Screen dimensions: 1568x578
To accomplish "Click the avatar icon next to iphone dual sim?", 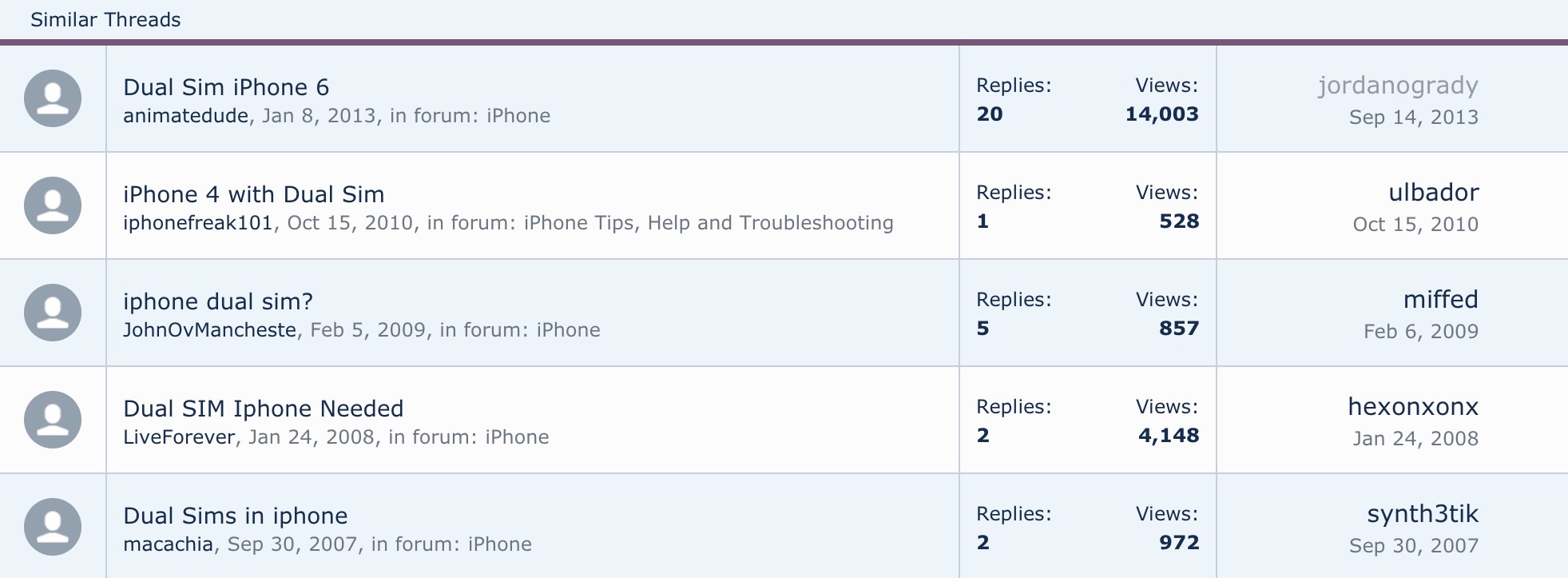I will (53, 313).
